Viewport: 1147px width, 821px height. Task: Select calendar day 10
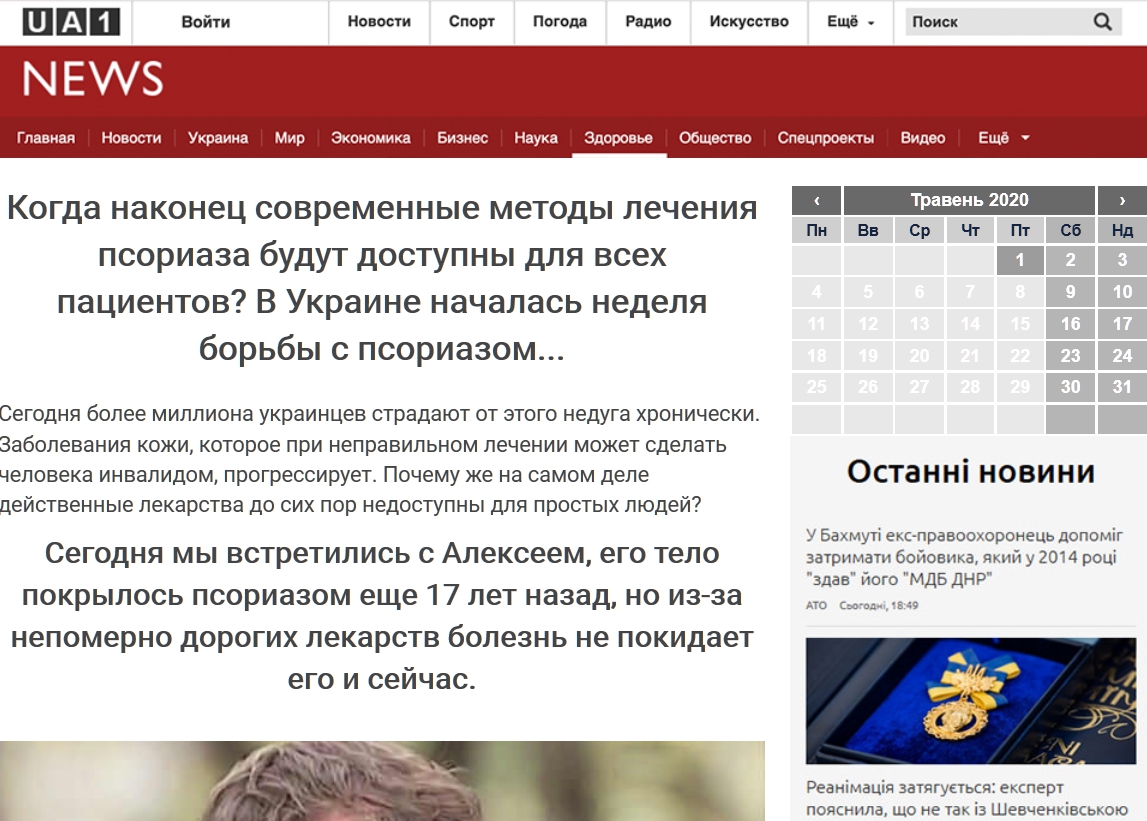[1122, 292]
